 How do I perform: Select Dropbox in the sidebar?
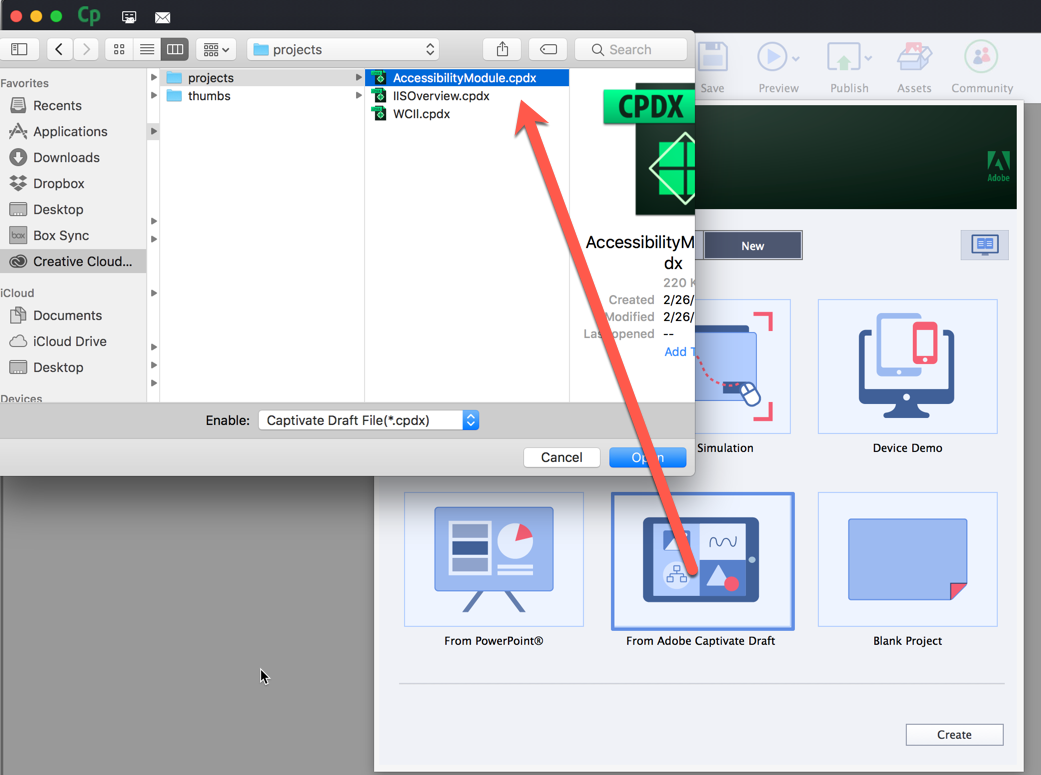pyautogui.click(x=73, y=183)
